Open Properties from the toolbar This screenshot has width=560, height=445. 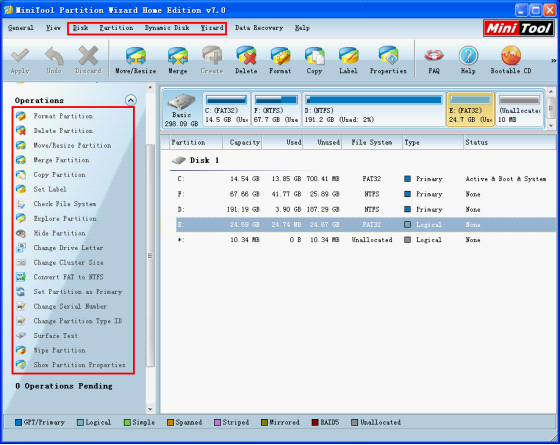pyautogui.click(x=388, y=60)
